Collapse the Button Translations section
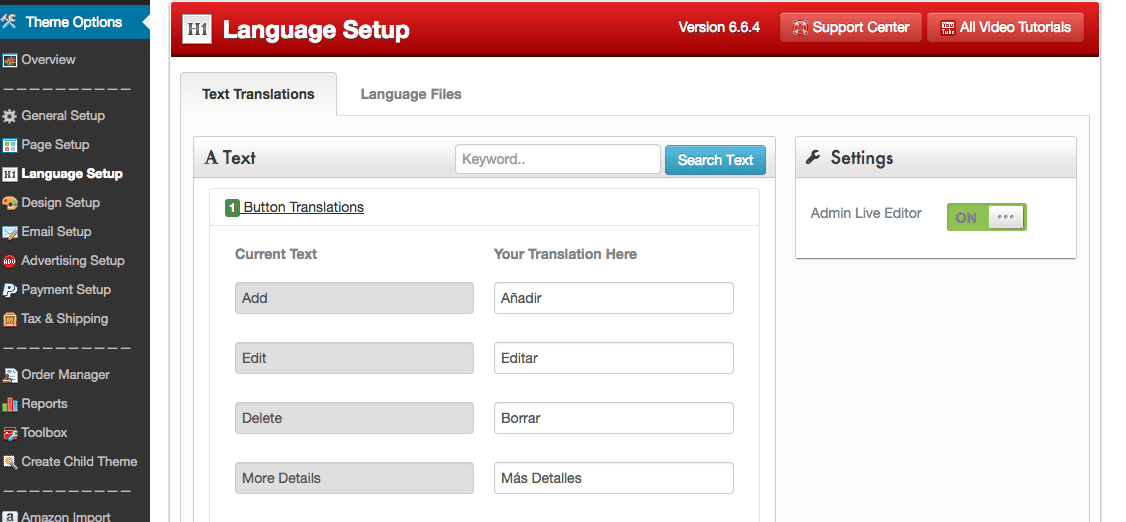 [x=303, y=208]
